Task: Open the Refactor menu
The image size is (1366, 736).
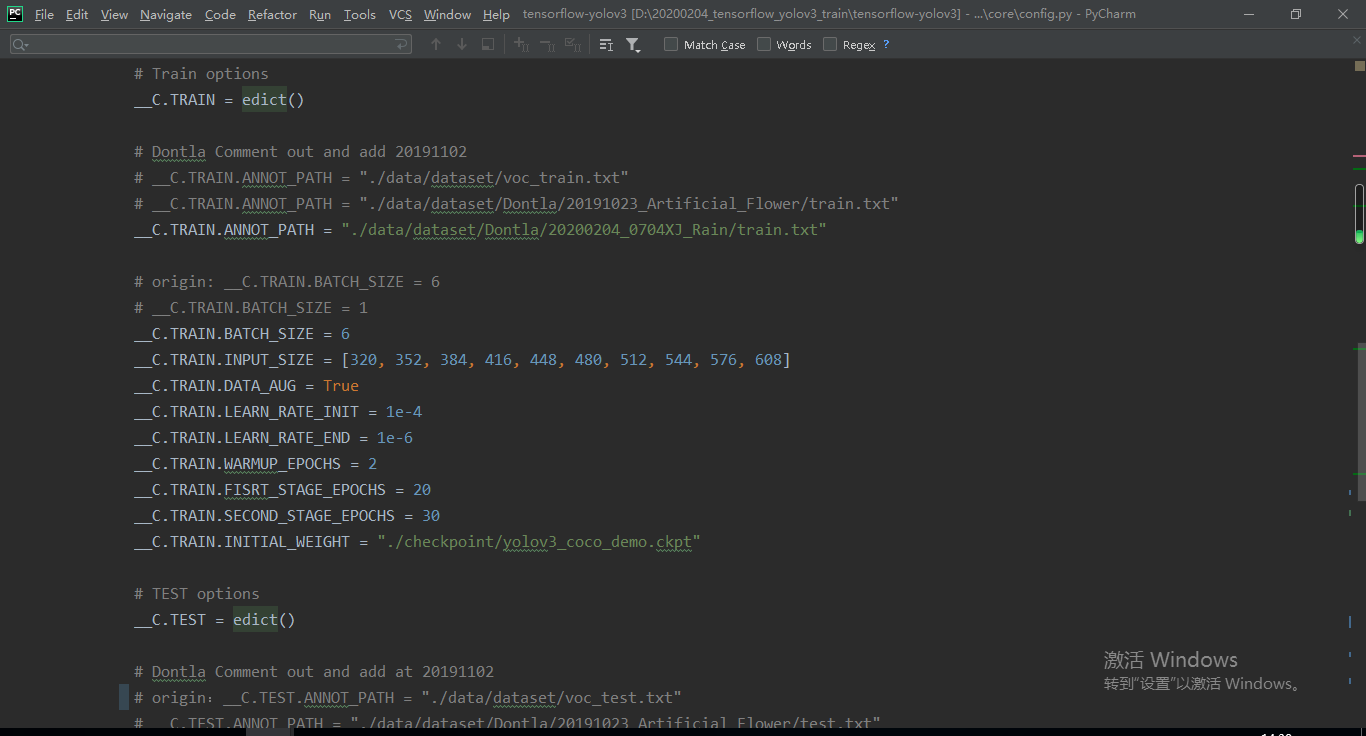Action: pyautogui.click(x=272, y=14)
